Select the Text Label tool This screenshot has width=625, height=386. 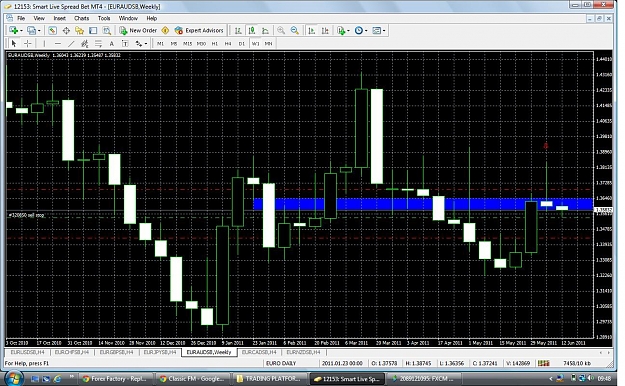(x=125, y=43)
